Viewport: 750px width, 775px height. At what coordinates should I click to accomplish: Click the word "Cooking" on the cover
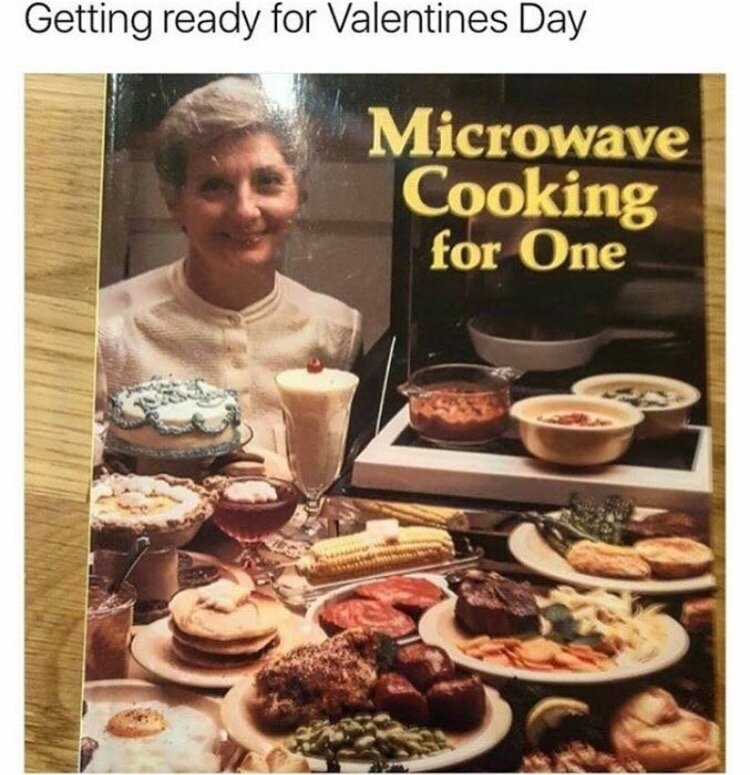530,196
